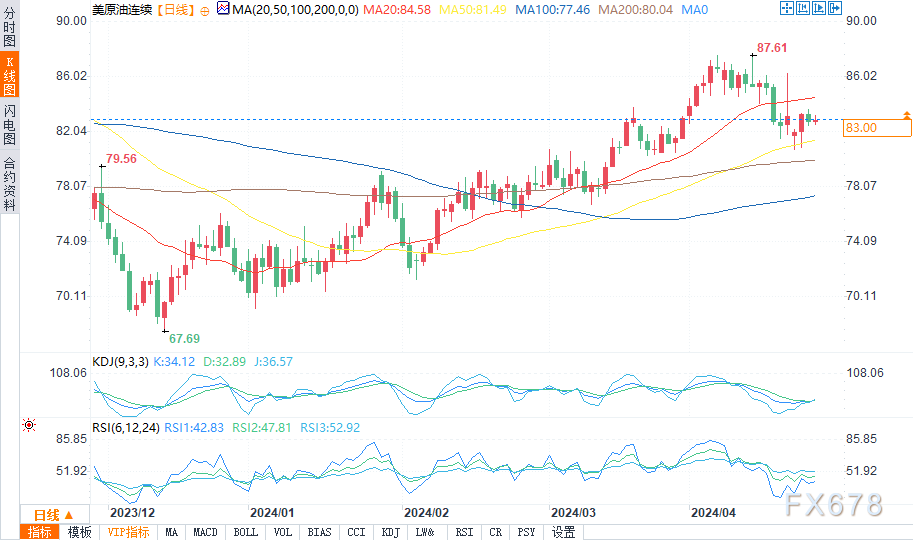Switch to 分时图 view

click(9, 26)
